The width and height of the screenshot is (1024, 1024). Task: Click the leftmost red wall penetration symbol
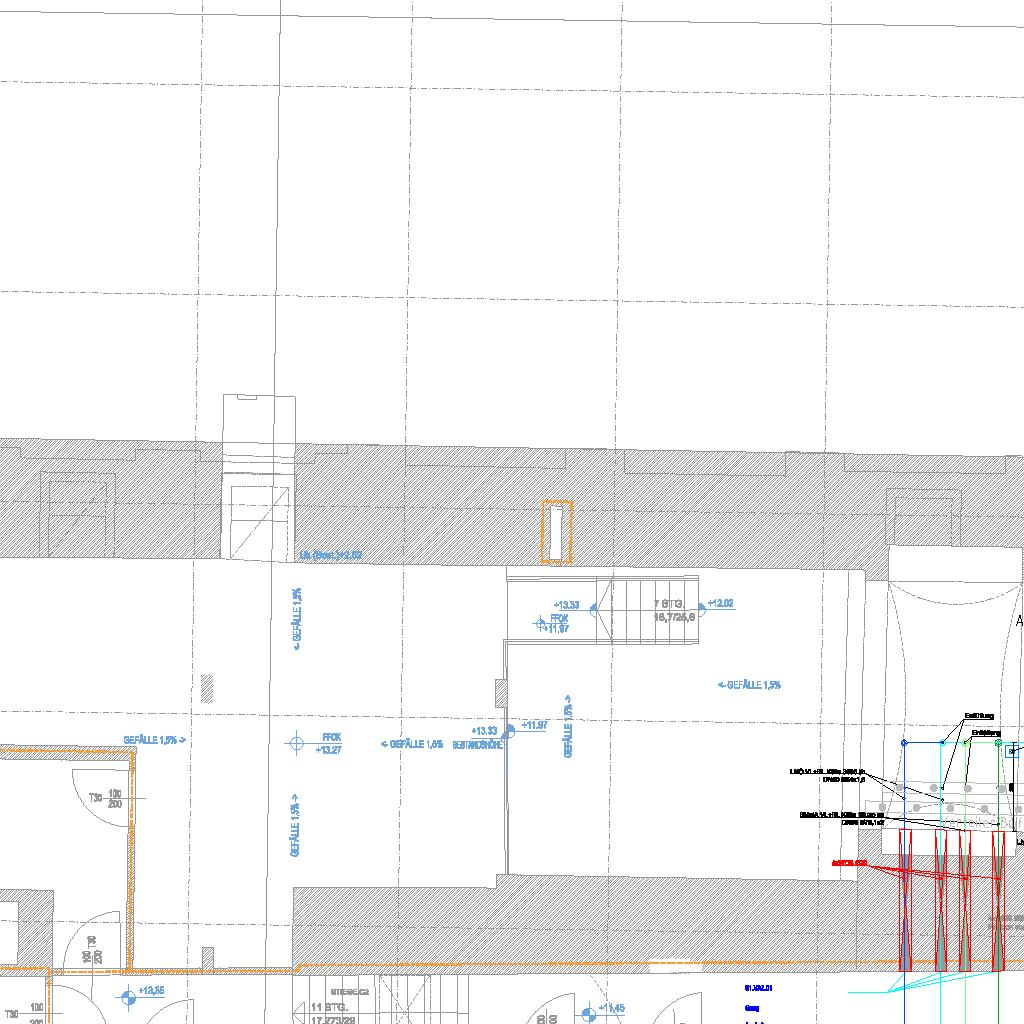906,900
